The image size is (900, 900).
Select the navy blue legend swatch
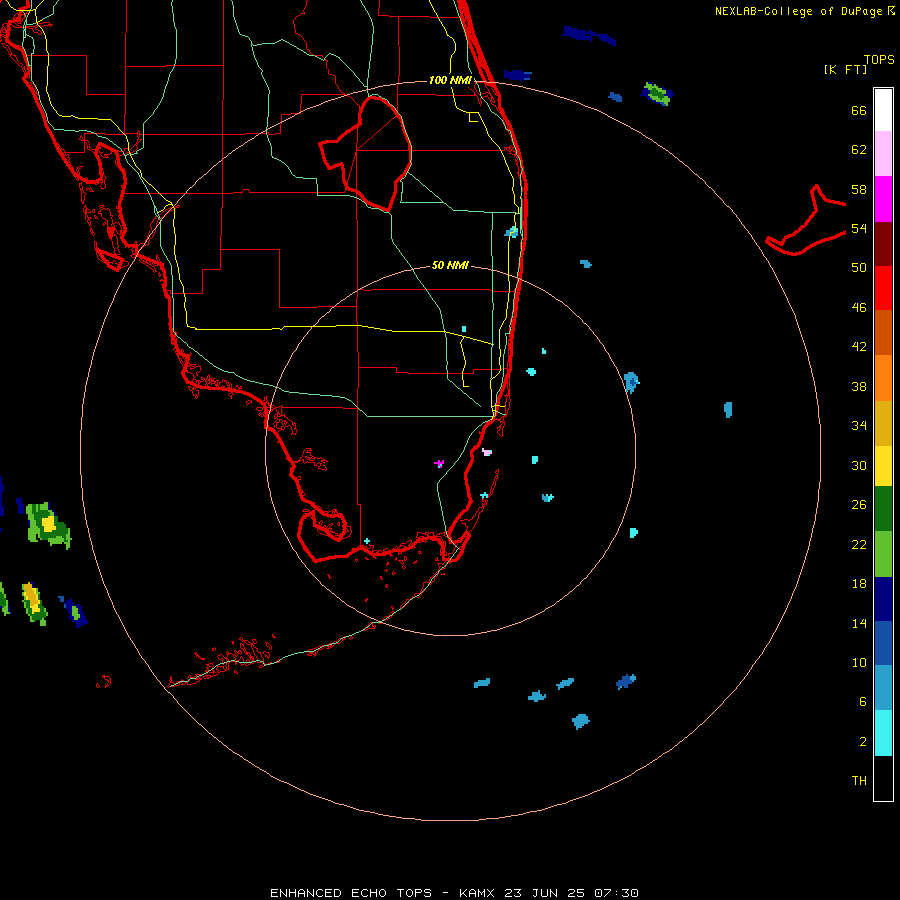(x=883, y=599)
